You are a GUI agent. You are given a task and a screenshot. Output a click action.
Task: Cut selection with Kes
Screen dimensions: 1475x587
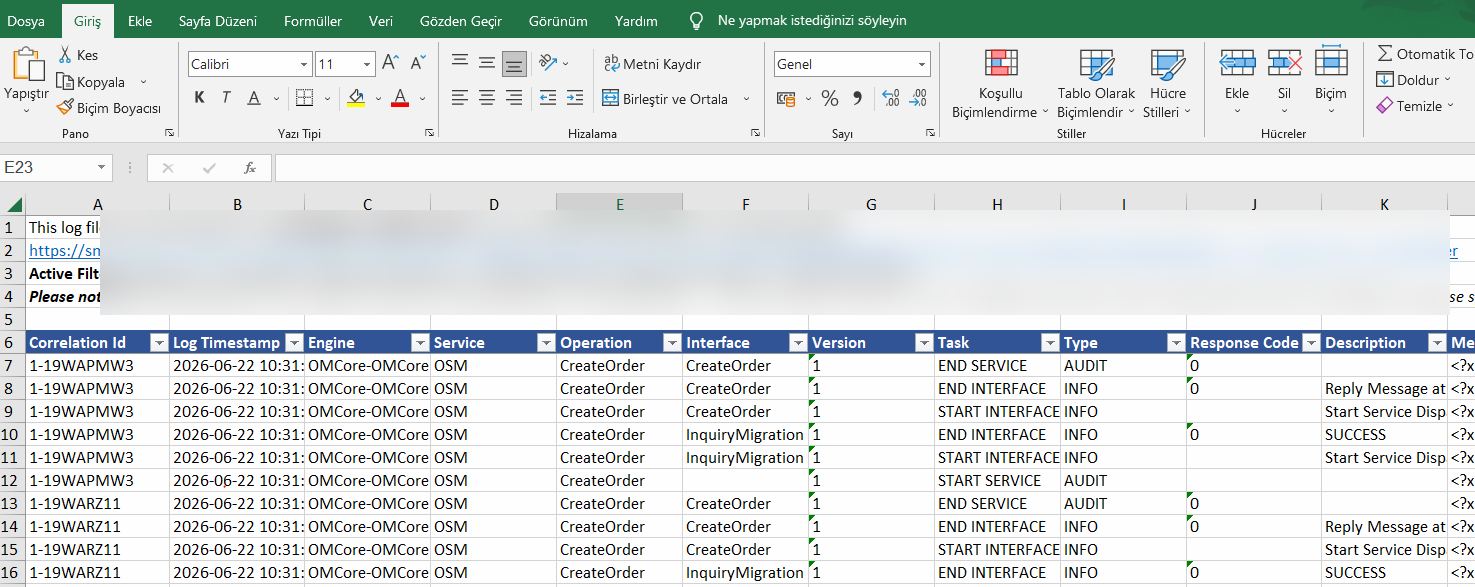point(78,55)
